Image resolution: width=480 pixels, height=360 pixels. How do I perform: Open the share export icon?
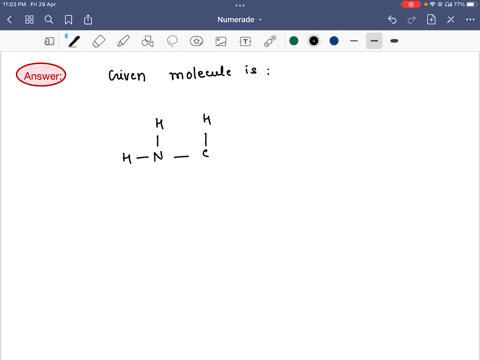88,20
